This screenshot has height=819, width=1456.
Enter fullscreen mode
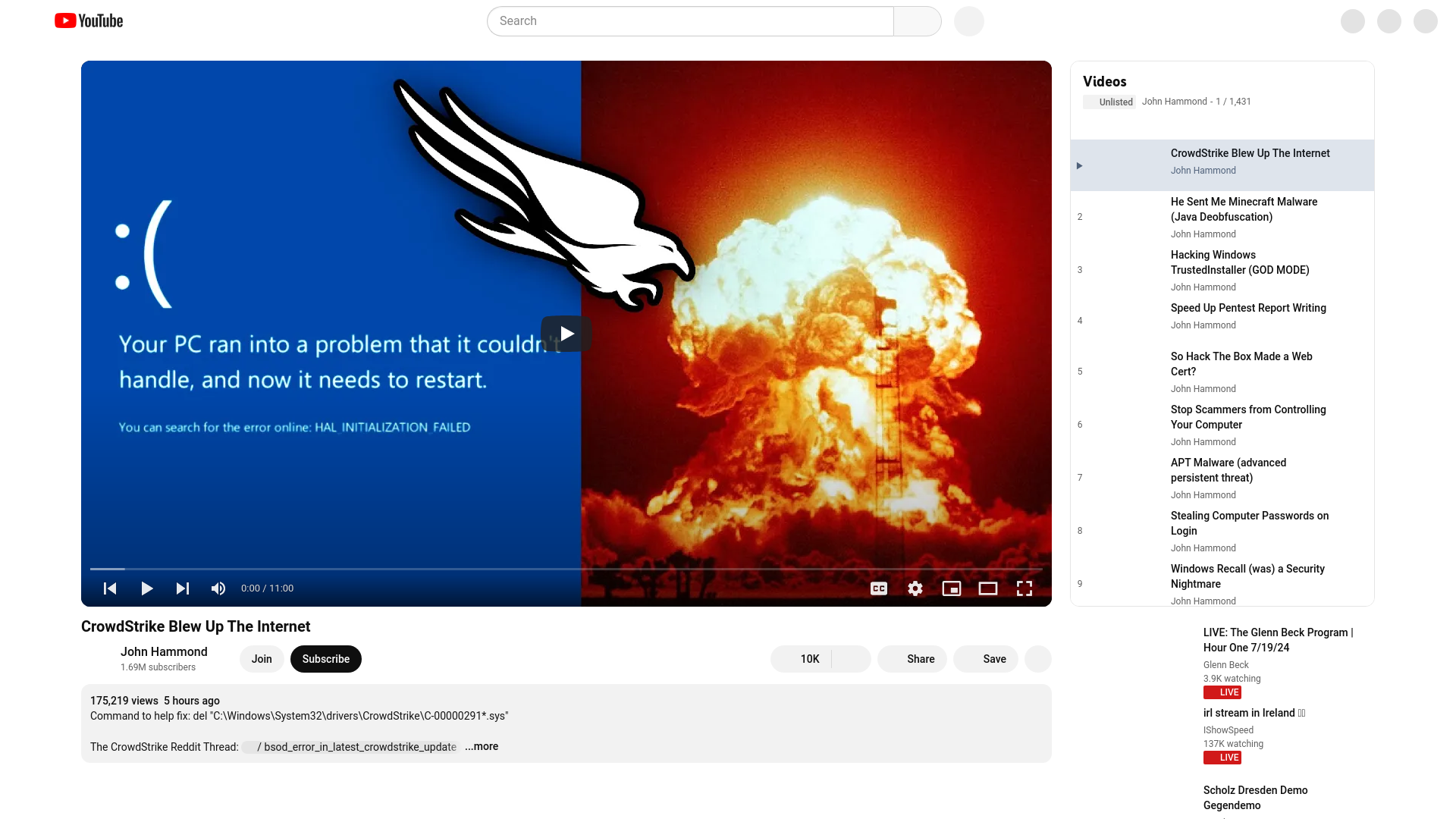point(1025,588)
